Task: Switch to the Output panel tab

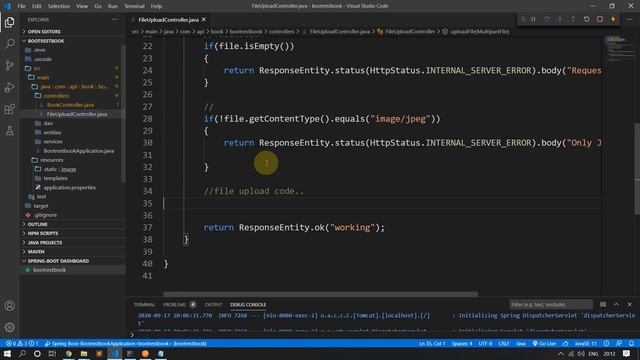Action: click(x=213, y=304)
